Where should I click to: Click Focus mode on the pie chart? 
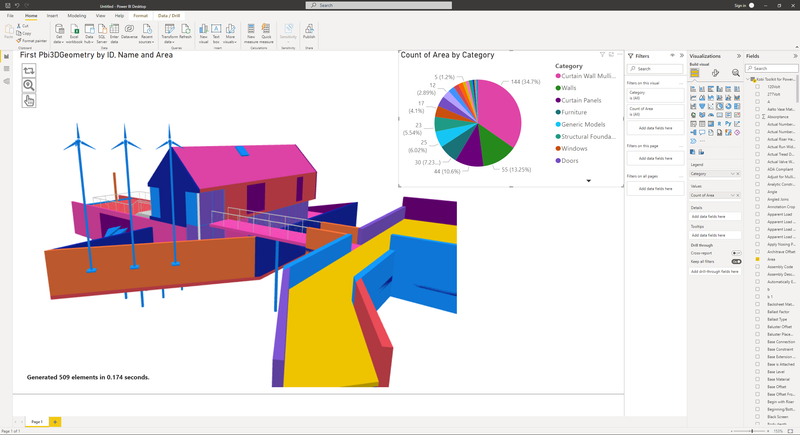point(611,55)
